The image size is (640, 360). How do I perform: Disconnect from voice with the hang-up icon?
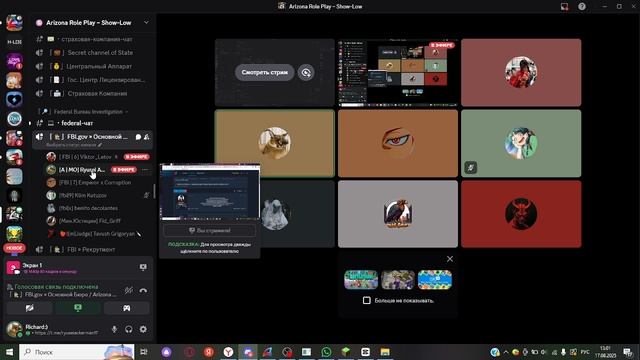pyautogui.click(x=143, y=290)
